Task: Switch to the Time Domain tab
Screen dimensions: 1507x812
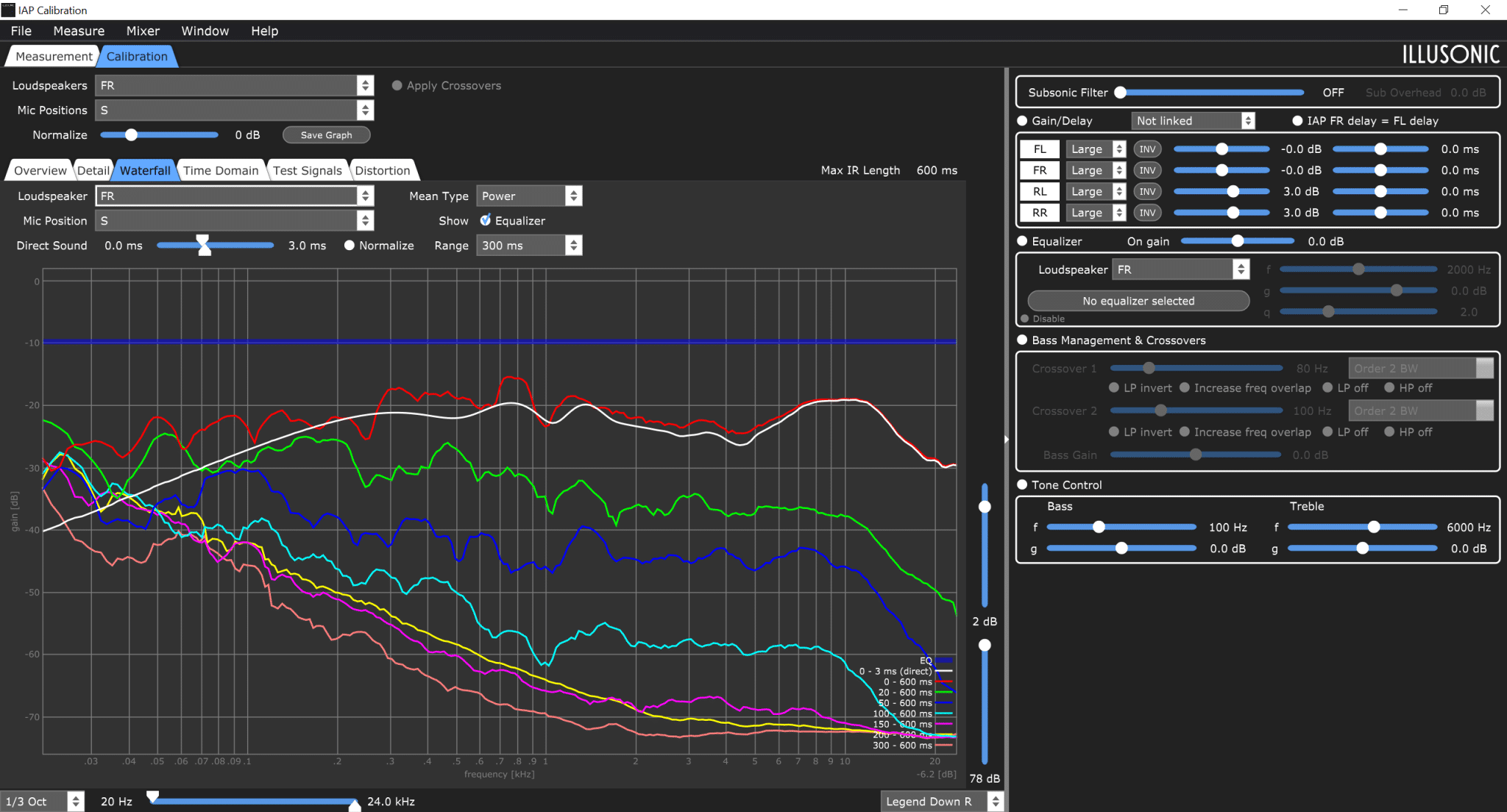Action: click(221, 171)
